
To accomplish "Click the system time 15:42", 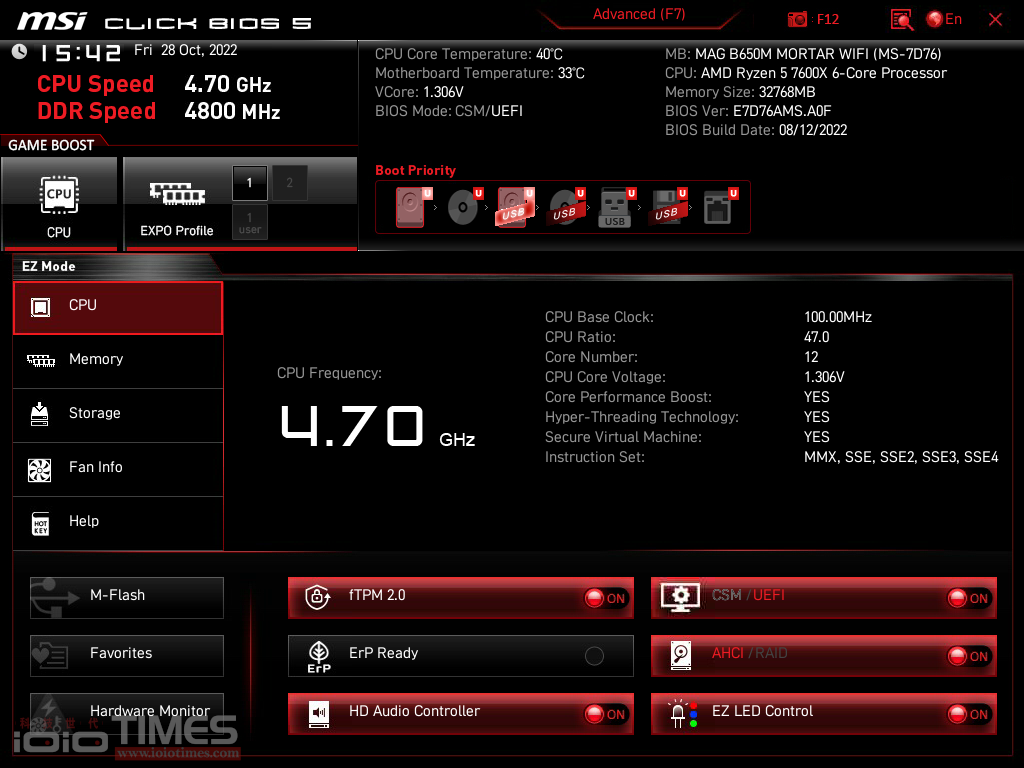I will (x=80, y=53).
